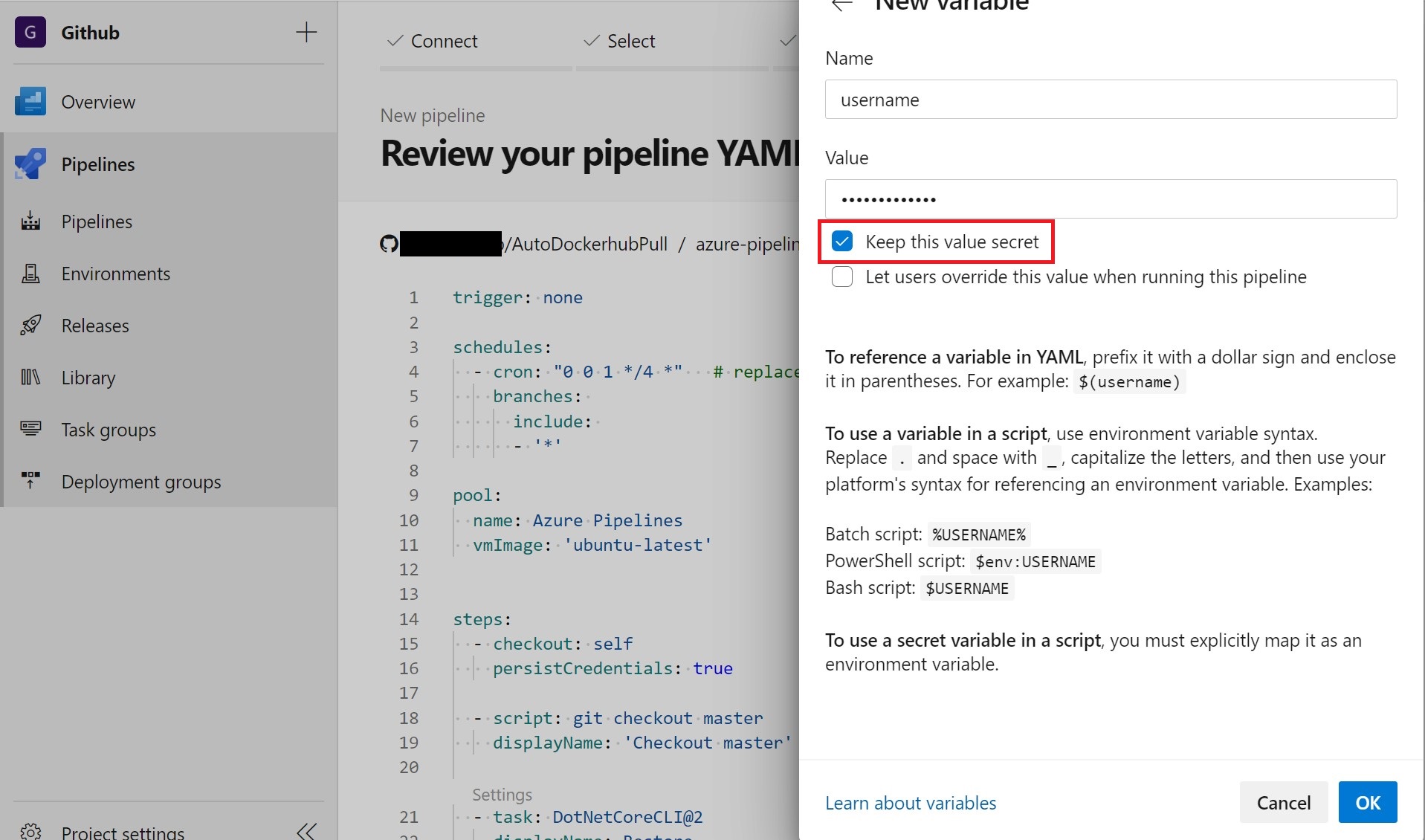Open the Pipelines sub-item
This screenshot has height=840, width=1425.
97,222
